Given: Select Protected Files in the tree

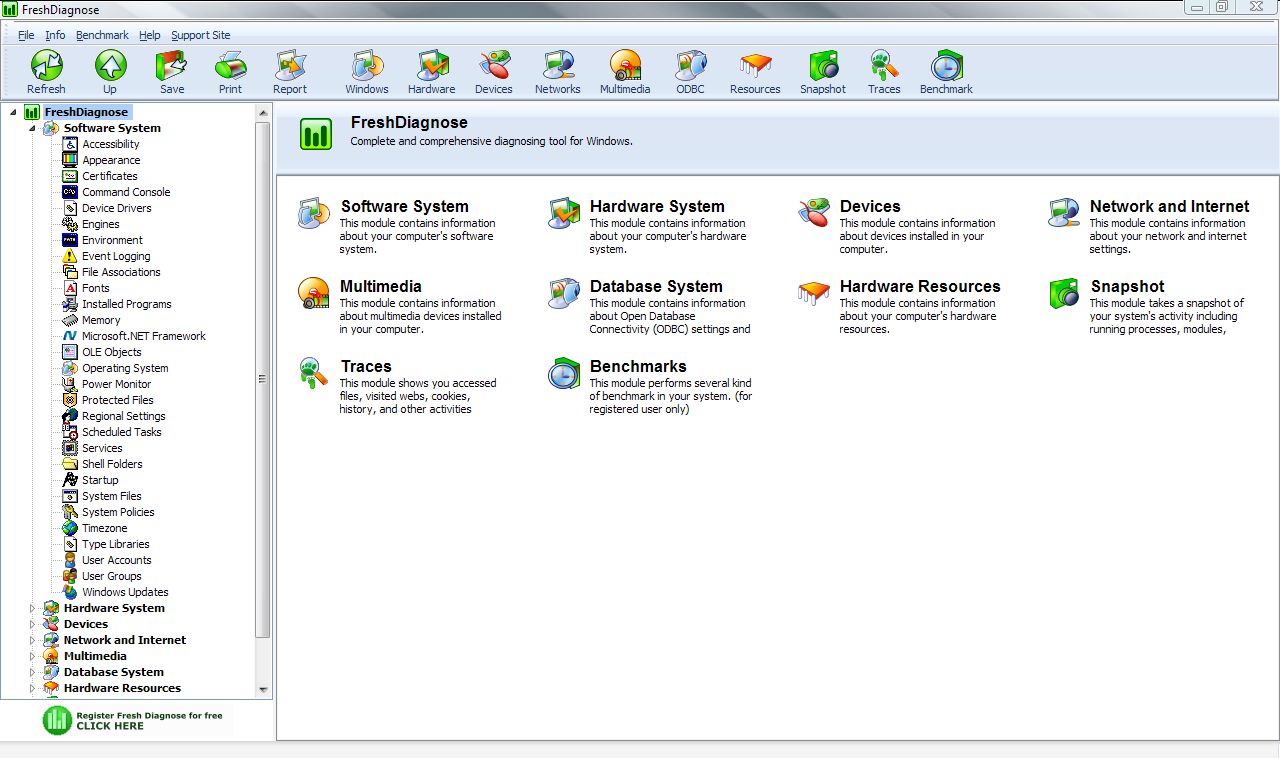Looking at the screenshot, I should point(118,400).
